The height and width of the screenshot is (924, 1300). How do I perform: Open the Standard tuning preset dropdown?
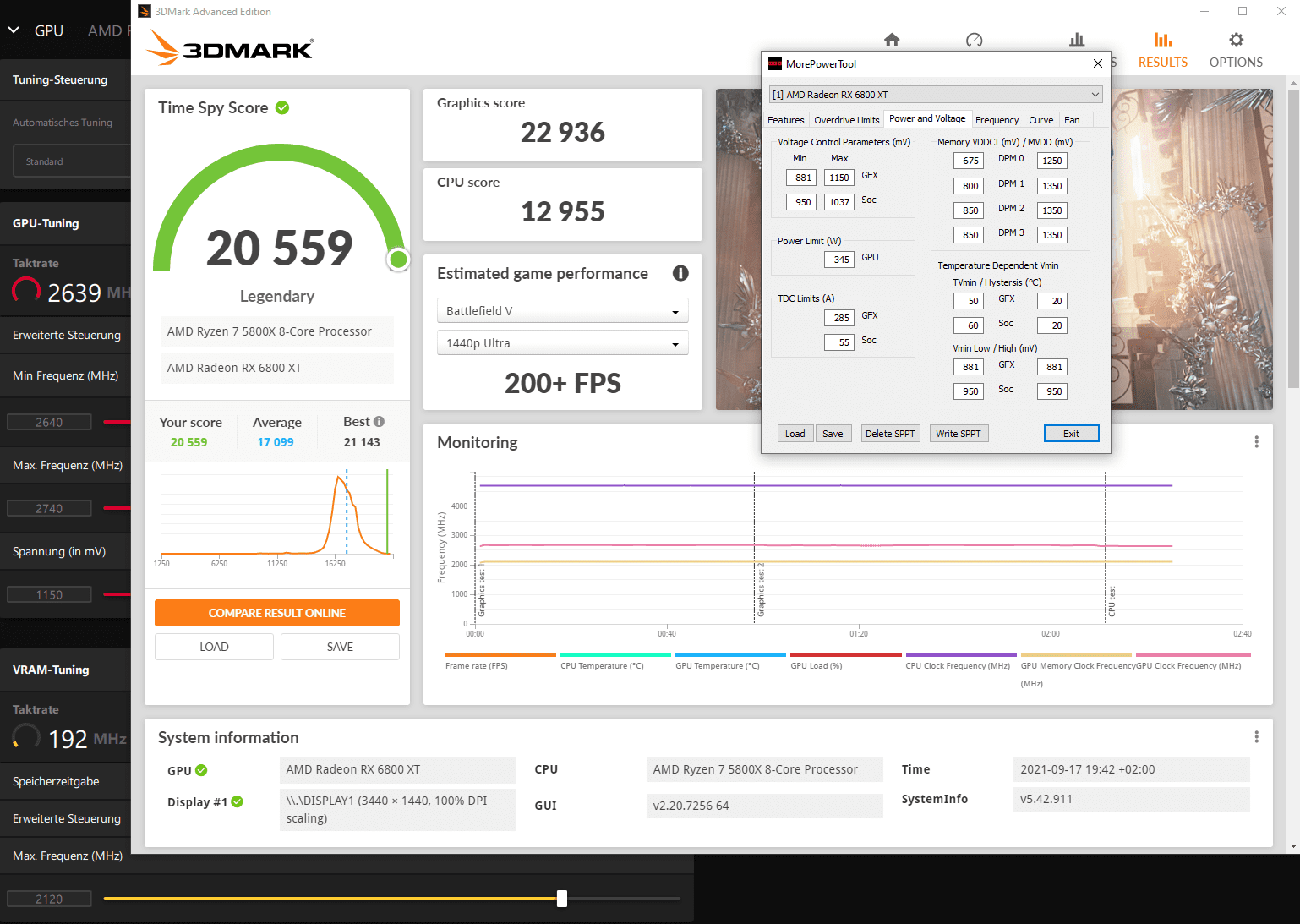72,161
